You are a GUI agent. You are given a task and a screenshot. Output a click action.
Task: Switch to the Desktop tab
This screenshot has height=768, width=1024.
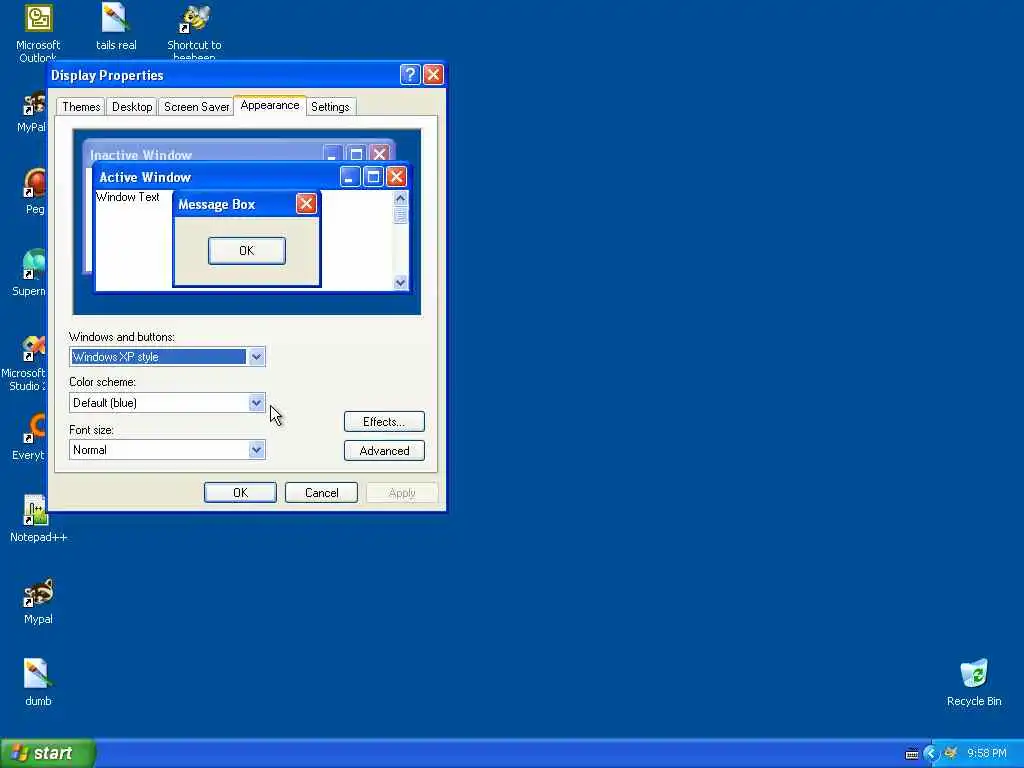pyautogui.click(x=132, y=107)
